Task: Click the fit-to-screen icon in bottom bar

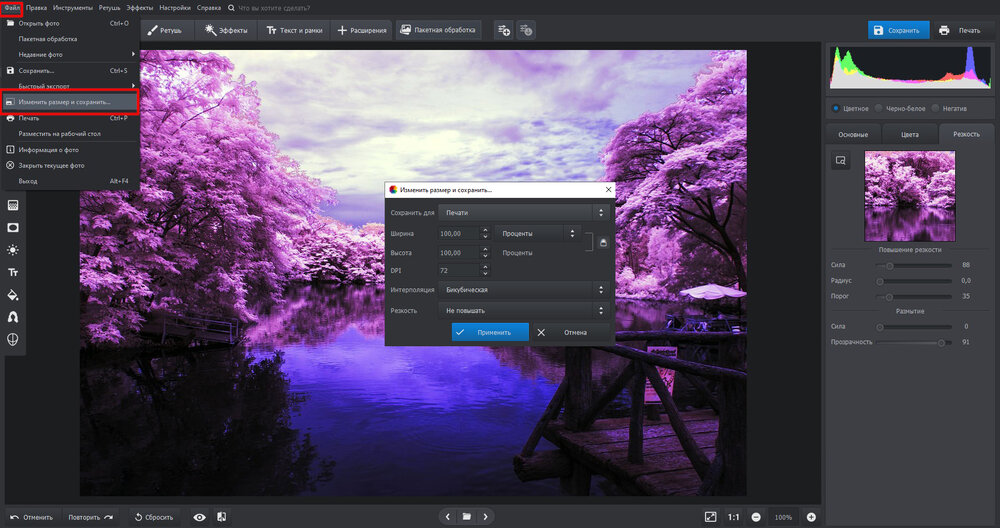Action: click(710, 517)
